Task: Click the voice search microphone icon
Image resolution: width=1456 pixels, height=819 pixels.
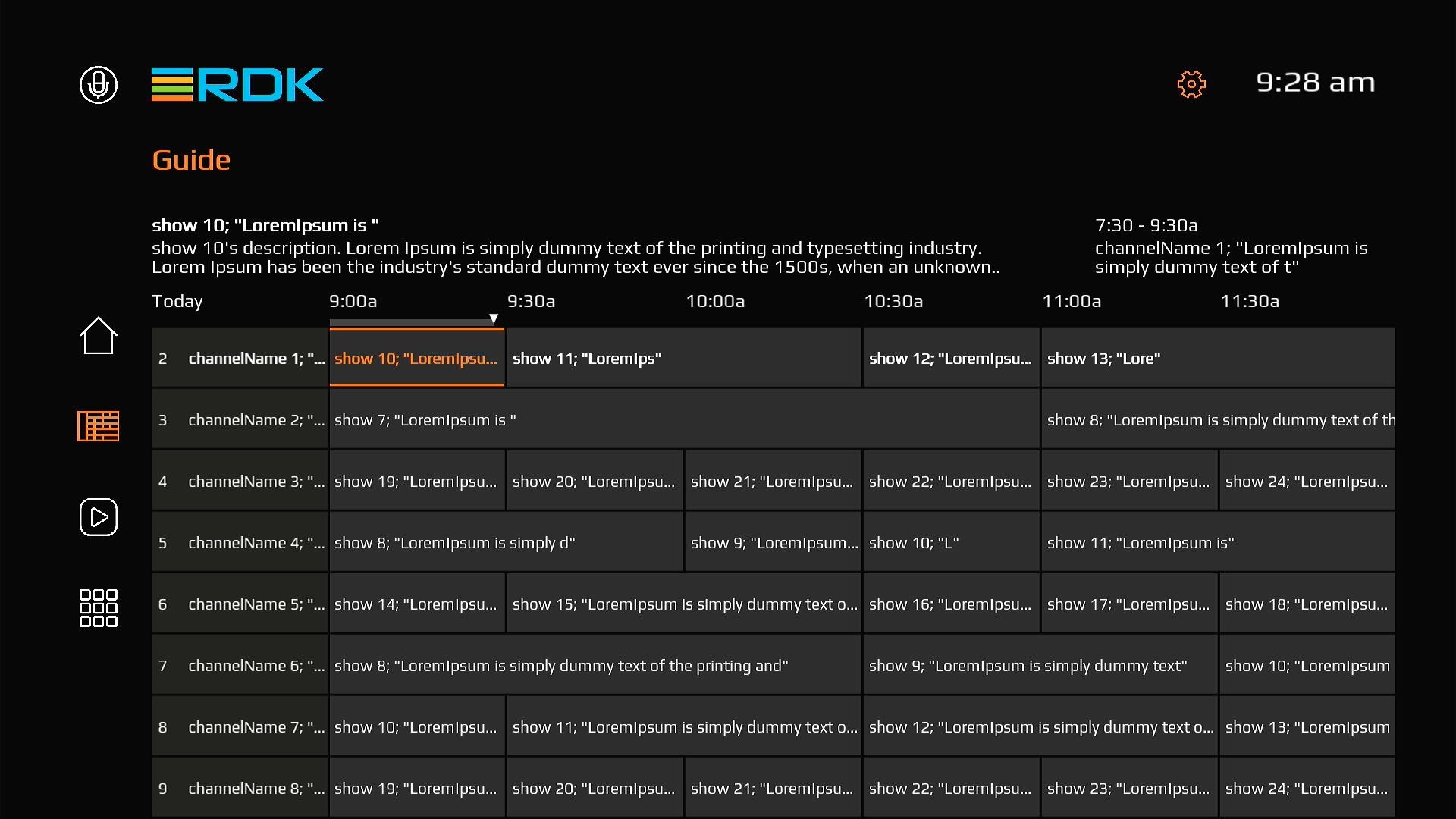Action: 99,84
